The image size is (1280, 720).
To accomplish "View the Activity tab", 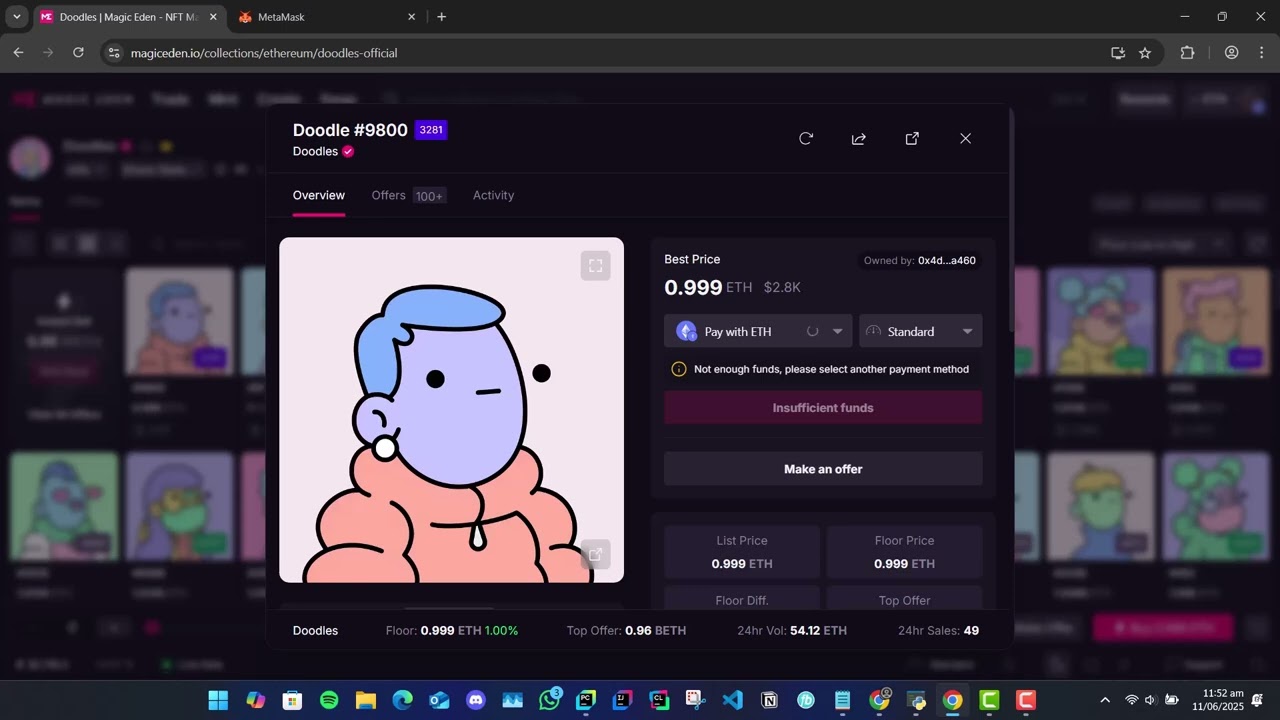I will click(493, 195).
